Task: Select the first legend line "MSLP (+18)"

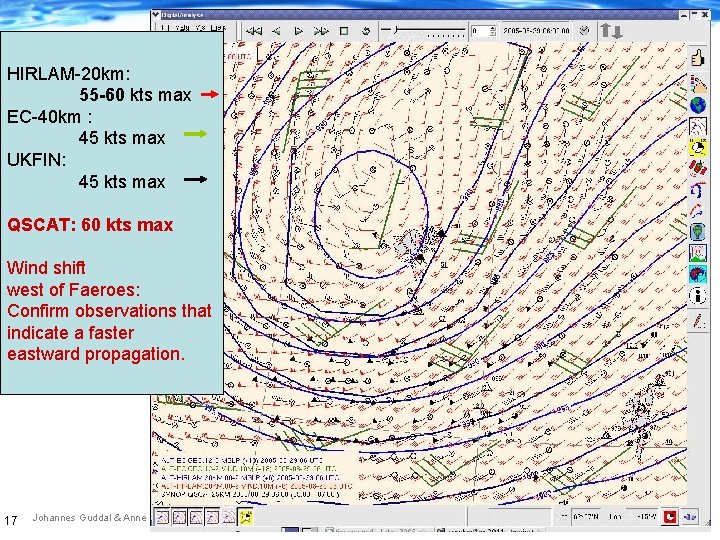Action: (x=241, y=460)
